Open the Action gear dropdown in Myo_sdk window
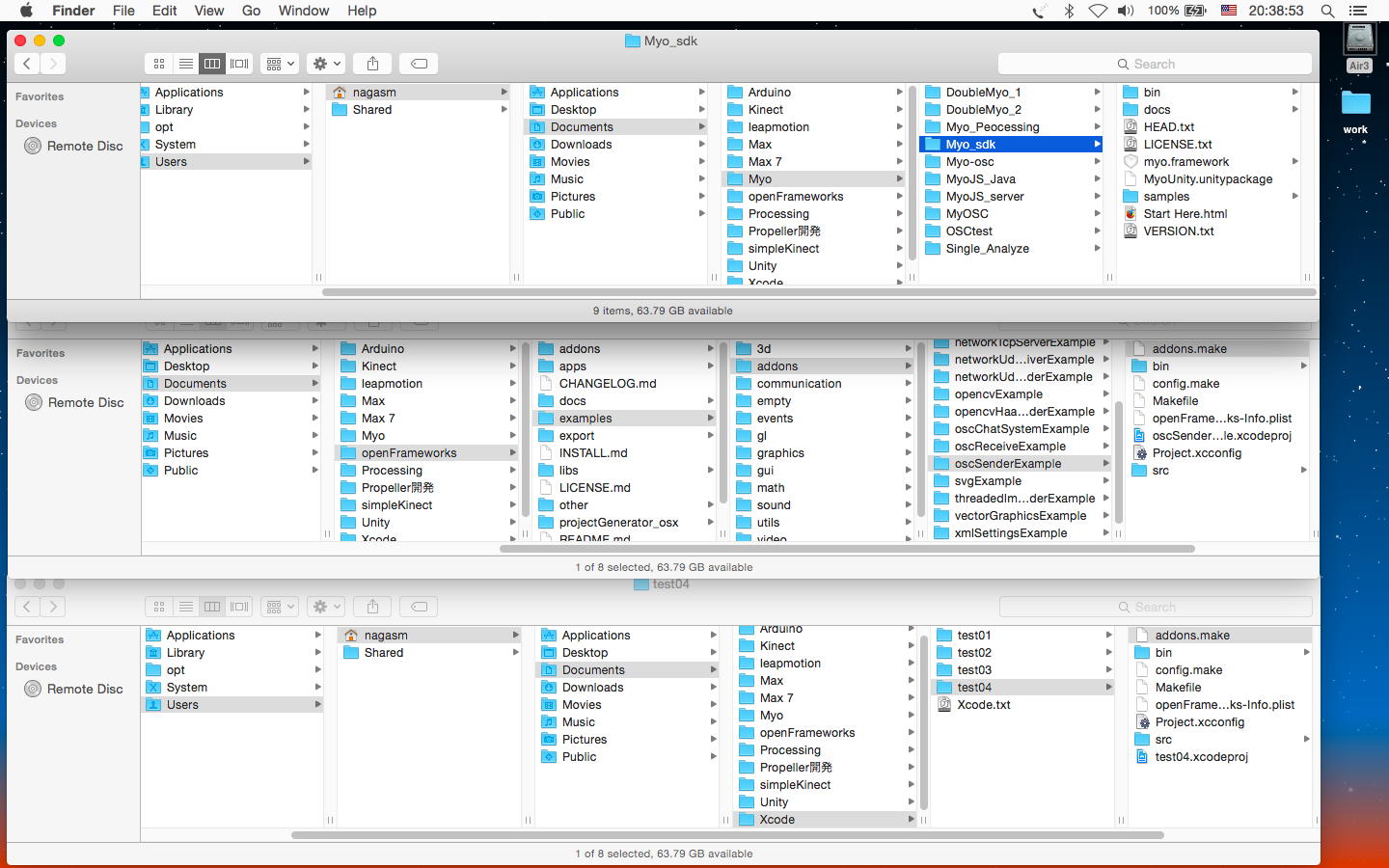The image size is (1389, 868). [x=326, y=64]
